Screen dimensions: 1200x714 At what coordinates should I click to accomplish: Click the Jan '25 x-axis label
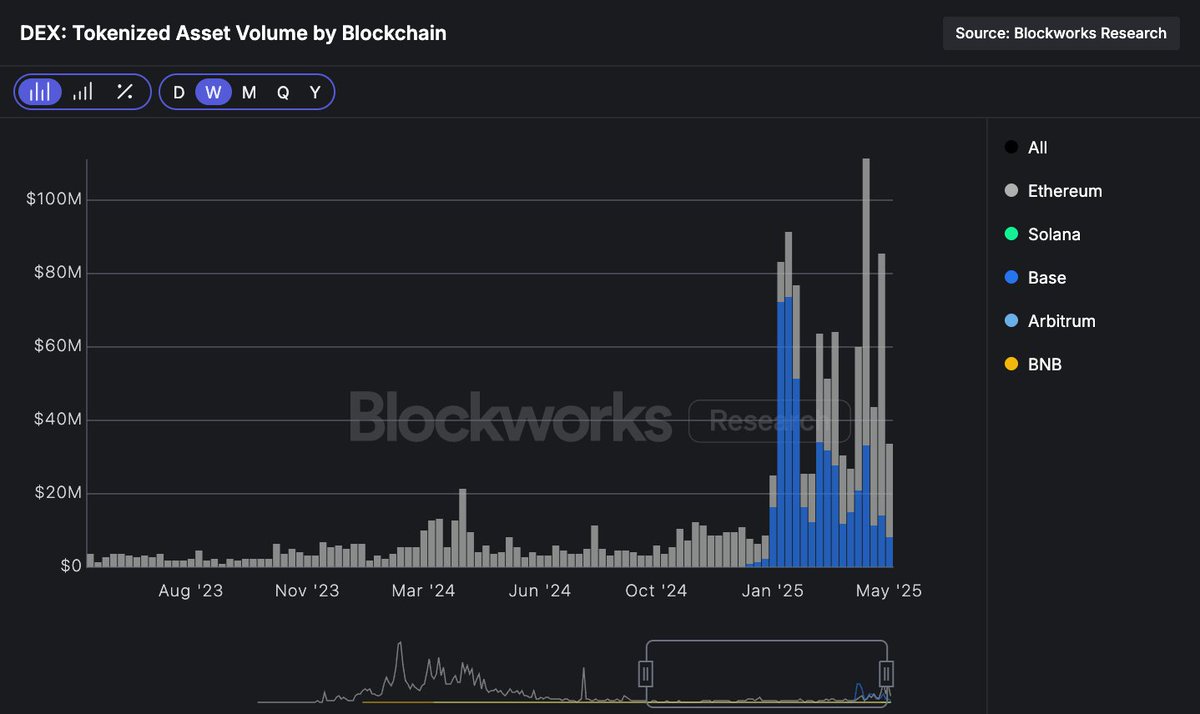771,591
